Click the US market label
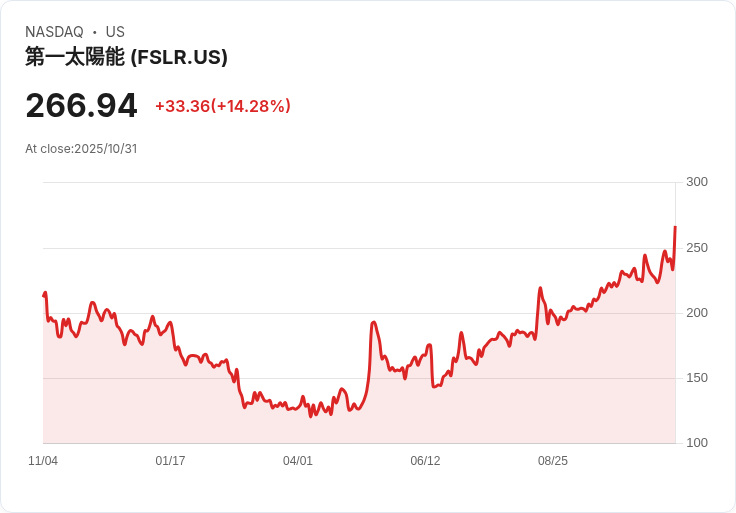 tap(115, 32)
